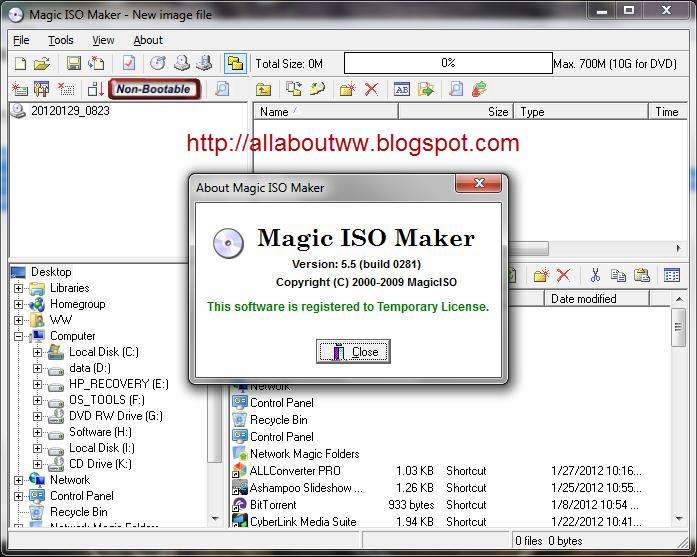The height and width of the screenshot is (557, 697).
Task: Click the scissors Cut icon
Action: click(x=595, y=275)
